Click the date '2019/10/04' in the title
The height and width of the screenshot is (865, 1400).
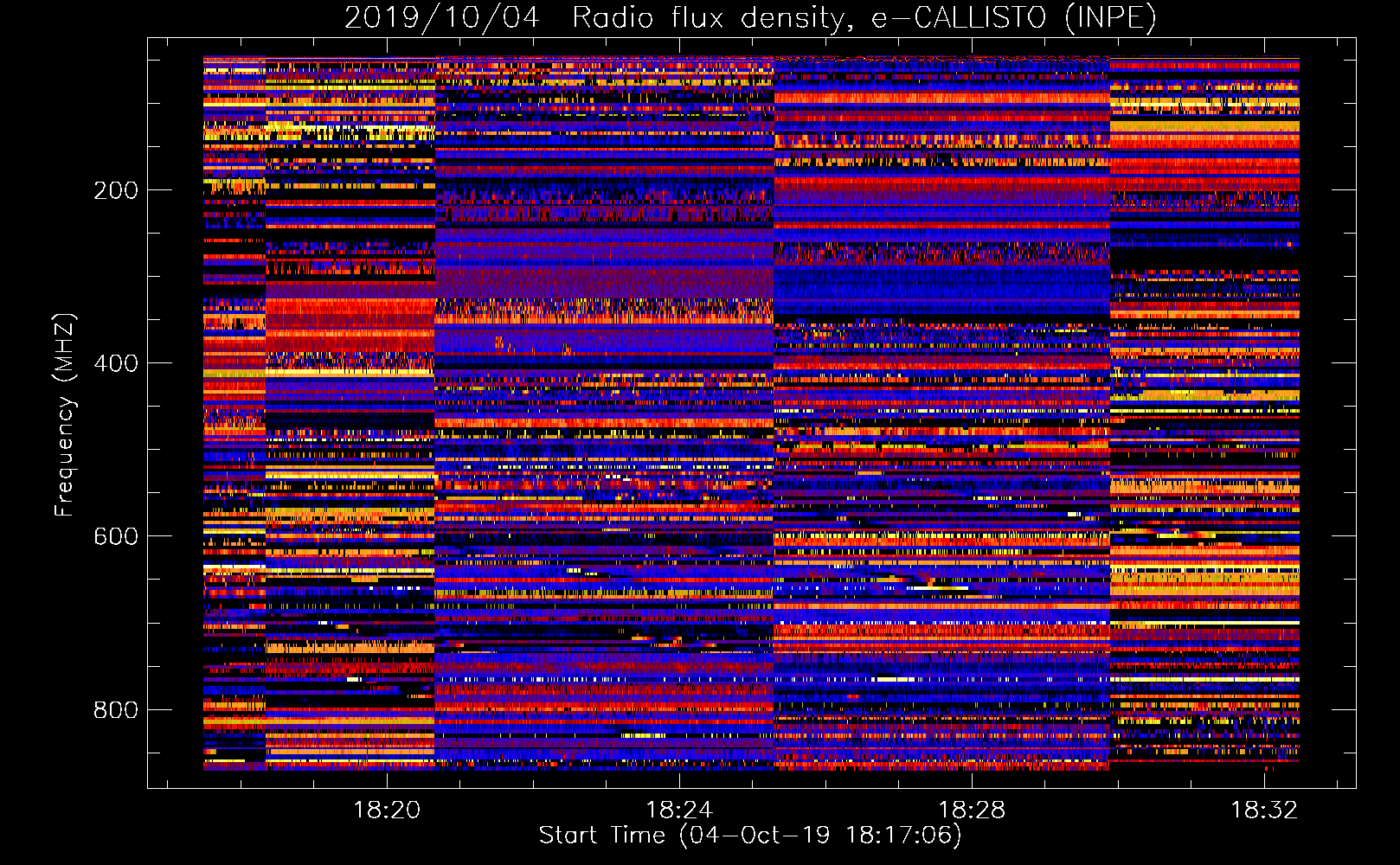[442, 17]
